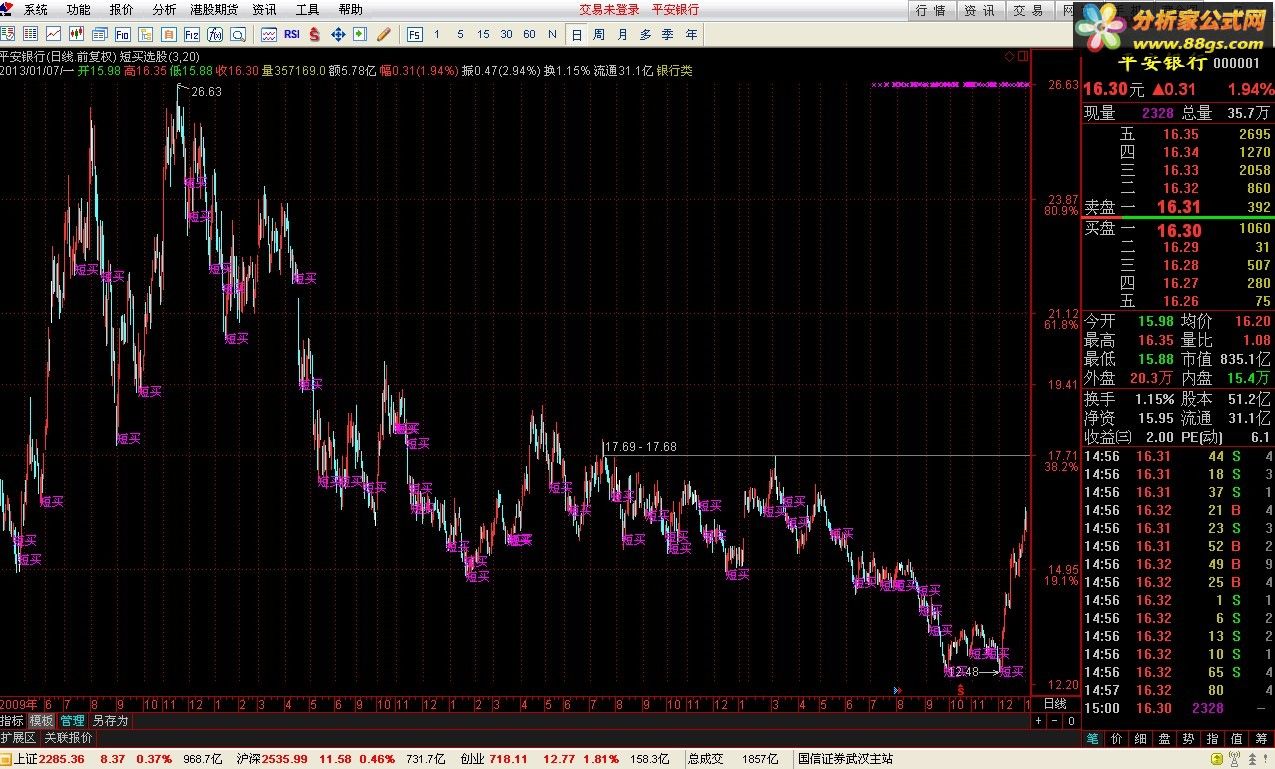Switch to multi-day 多 period
Image resolution: width=1275 pixels, height=769 pixels.
coord(645,34)
